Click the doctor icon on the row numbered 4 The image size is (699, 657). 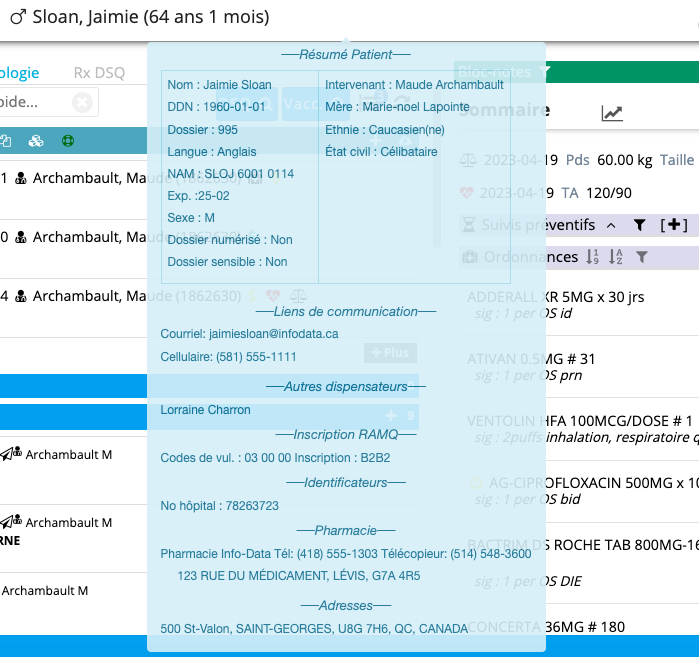coord(21,296)
